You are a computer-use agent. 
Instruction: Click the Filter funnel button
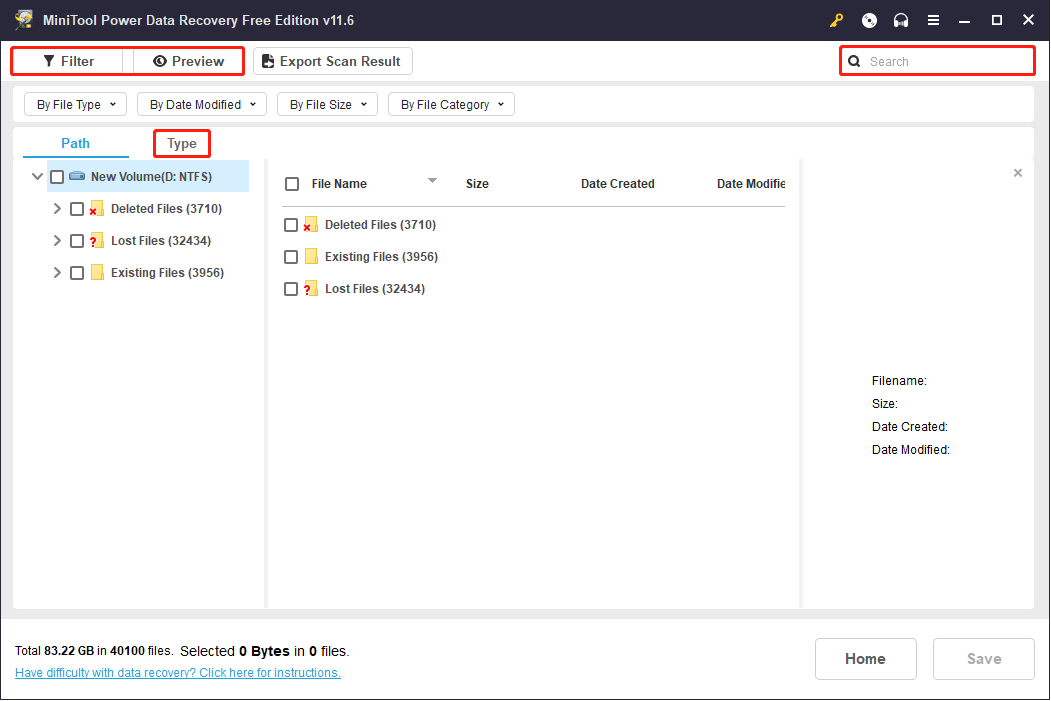coord(68,61)
